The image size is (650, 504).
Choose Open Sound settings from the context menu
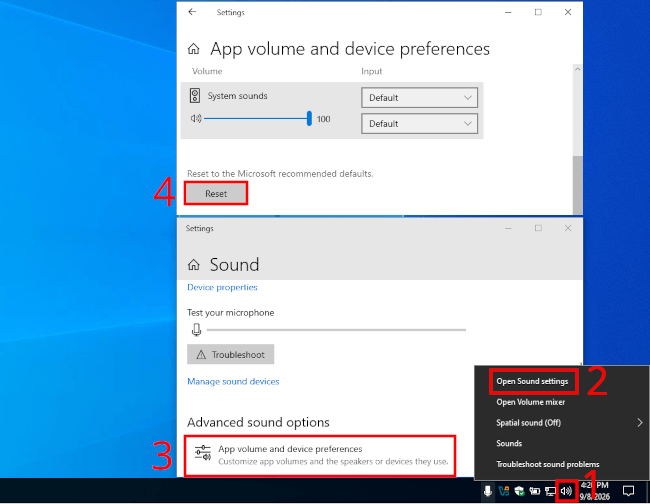tap(532, 381)
